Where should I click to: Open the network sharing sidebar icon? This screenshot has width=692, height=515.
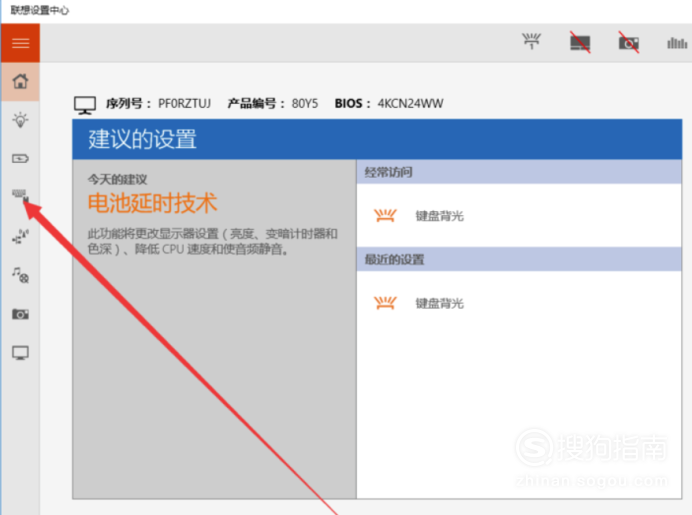(20, 236)
